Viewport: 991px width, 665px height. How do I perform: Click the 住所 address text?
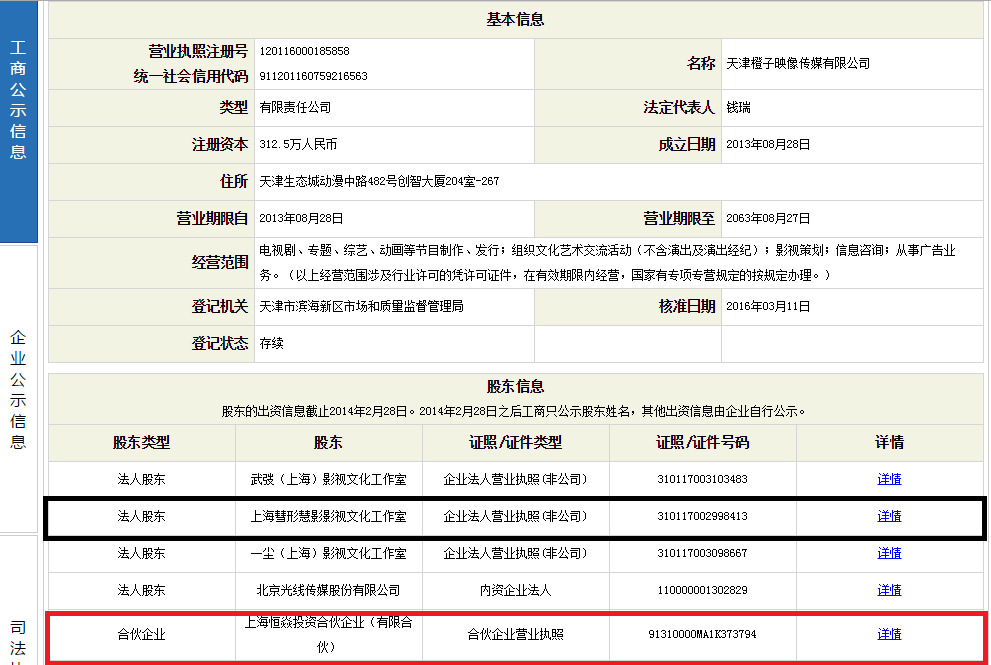[x=379, y=181]
